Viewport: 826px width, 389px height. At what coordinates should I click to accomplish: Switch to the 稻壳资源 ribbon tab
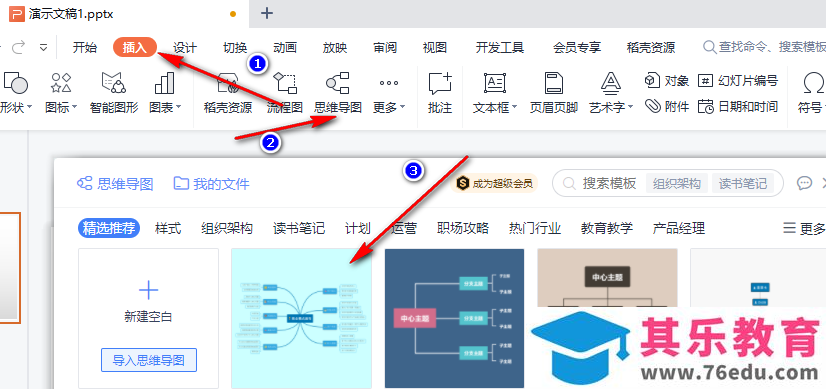click(x=651, y=48)
